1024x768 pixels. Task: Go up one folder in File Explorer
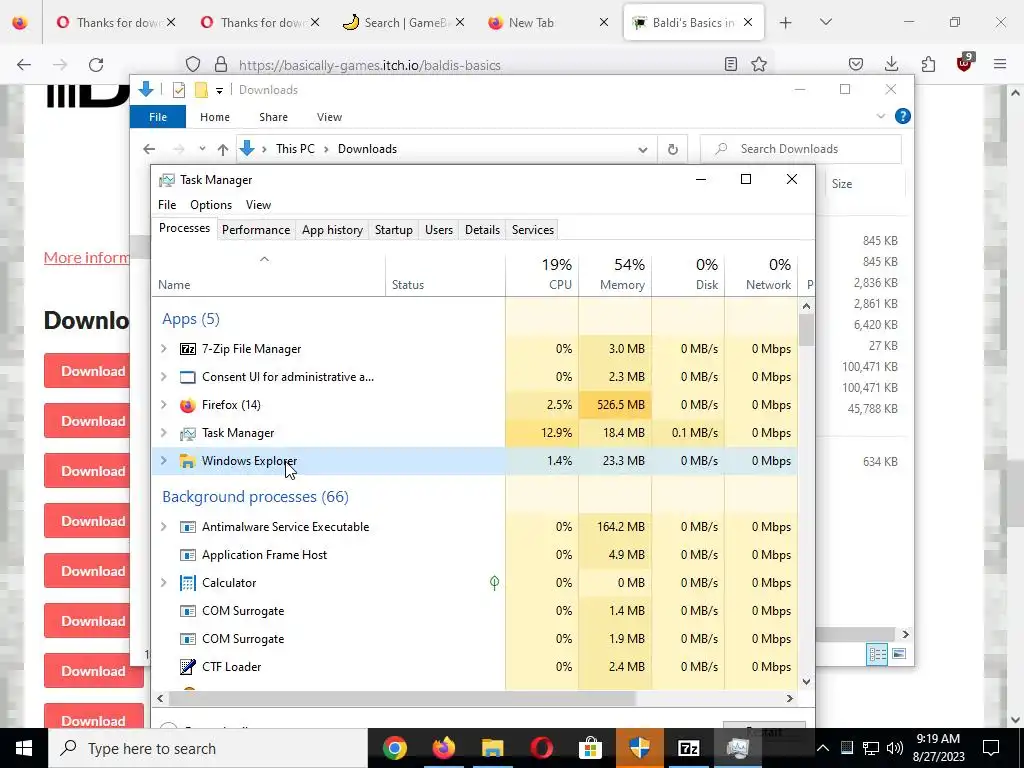pyautogui.click(x=223, y=150)
